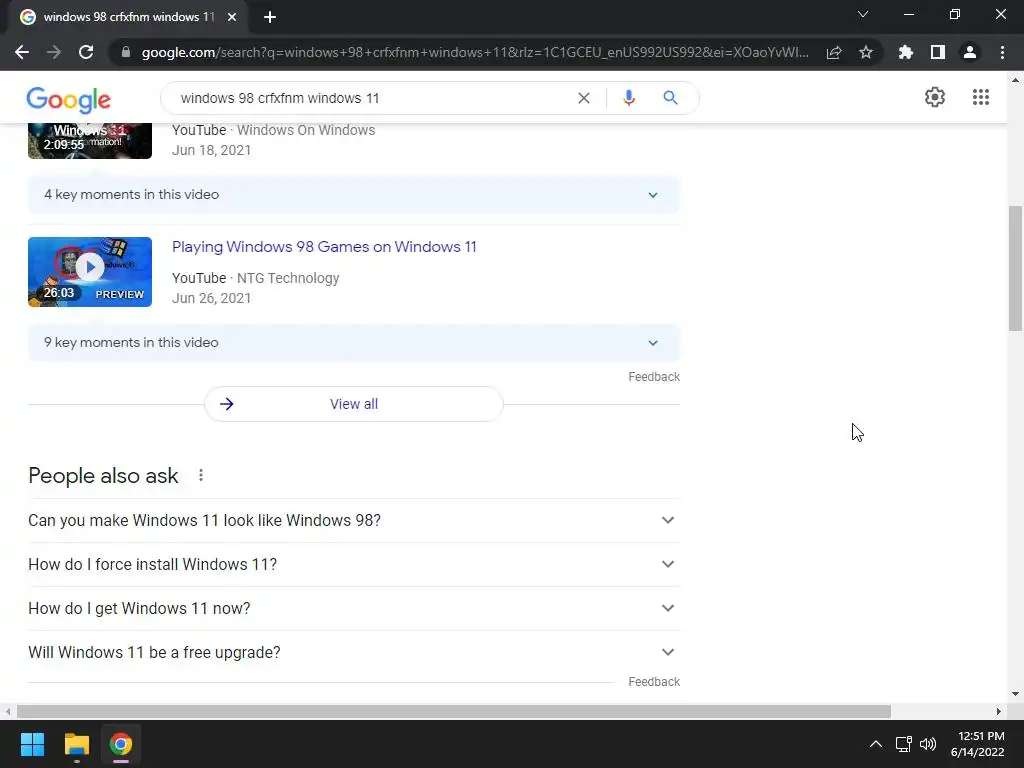Switch to the windows 98 crfxfnm tab

(x=129, y=17)
